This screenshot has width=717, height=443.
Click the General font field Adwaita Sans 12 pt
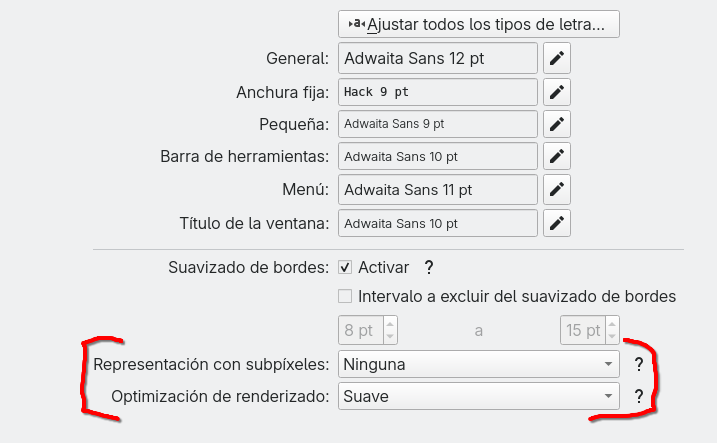tap(438, 58)
